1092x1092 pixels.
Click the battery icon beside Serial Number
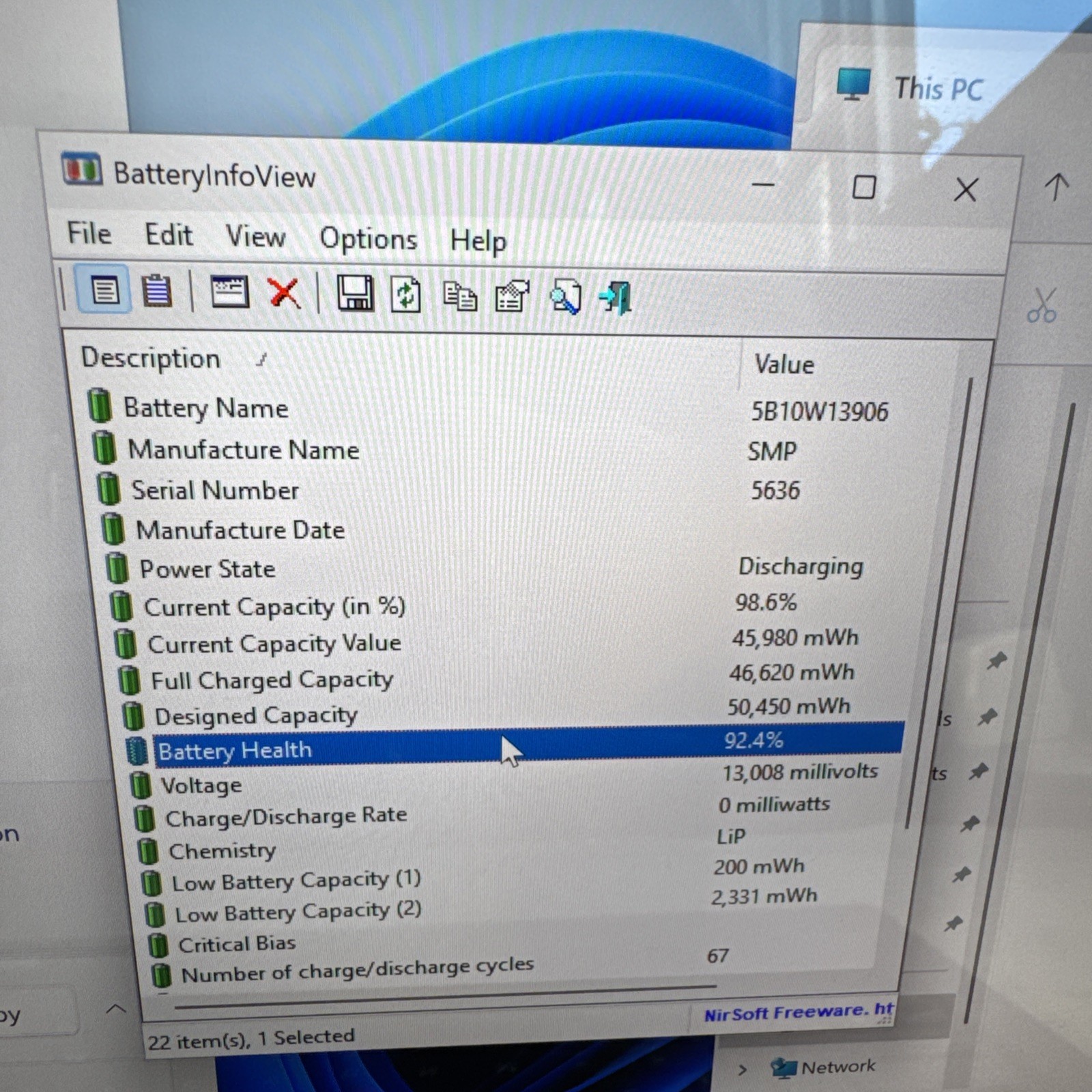(109, 489)
